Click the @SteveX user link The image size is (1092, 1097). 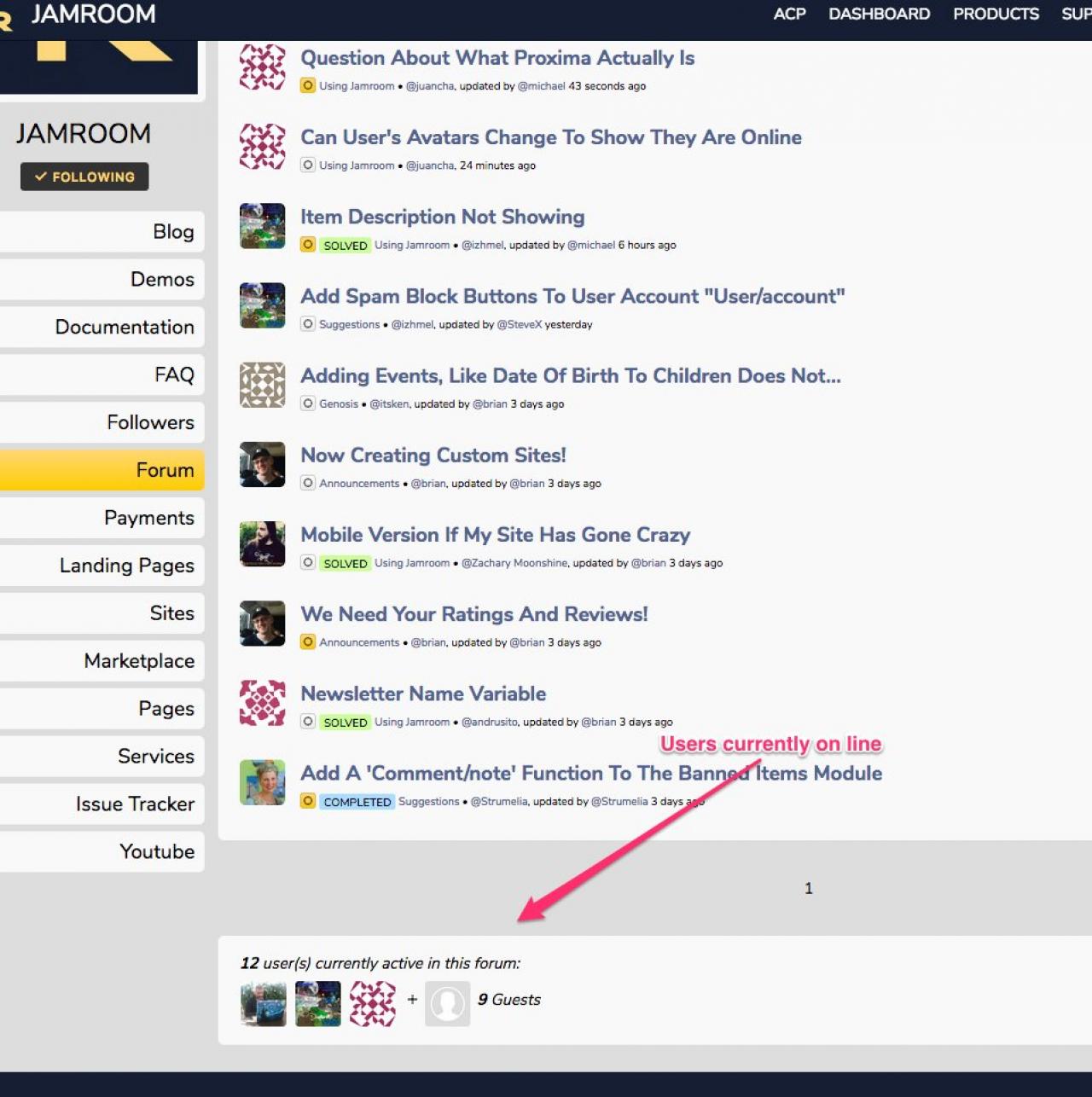click(520, 325)
